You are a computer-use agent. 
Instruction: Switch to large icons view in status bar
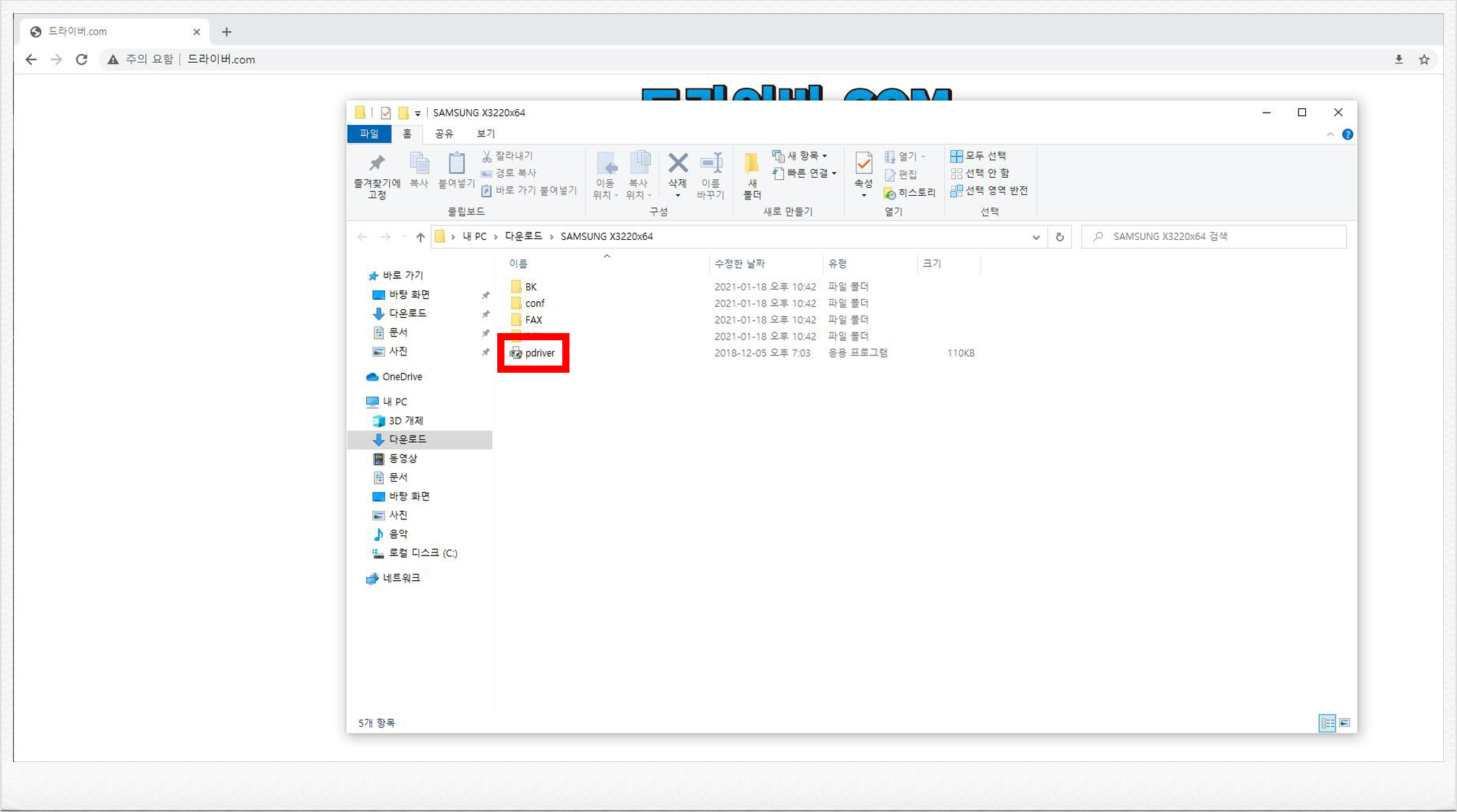[x=1344, y=722]
